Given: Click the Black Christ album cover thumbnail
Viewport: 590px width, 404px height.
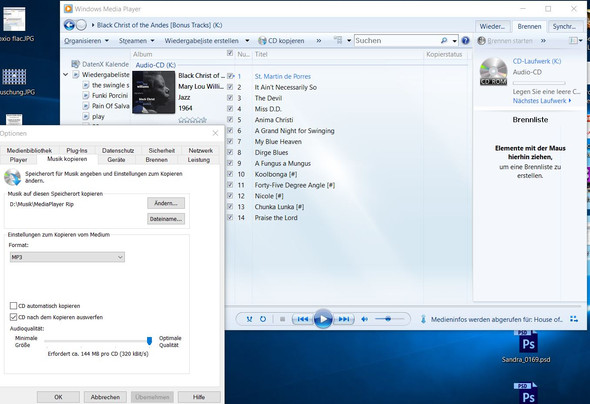Looking at the screenshot, I should (x=154, y=92).
